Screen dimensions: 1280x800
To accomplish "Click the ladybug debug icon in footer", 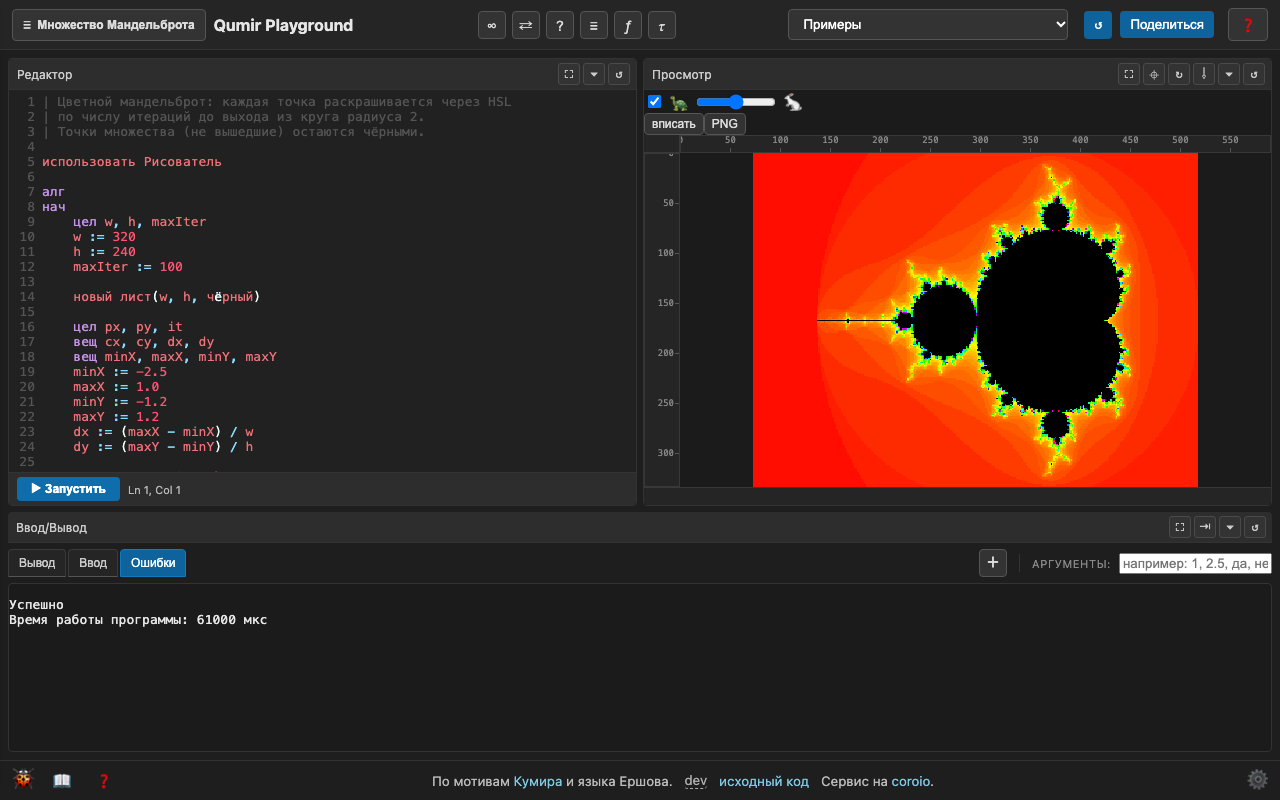I will pos(23,780).
